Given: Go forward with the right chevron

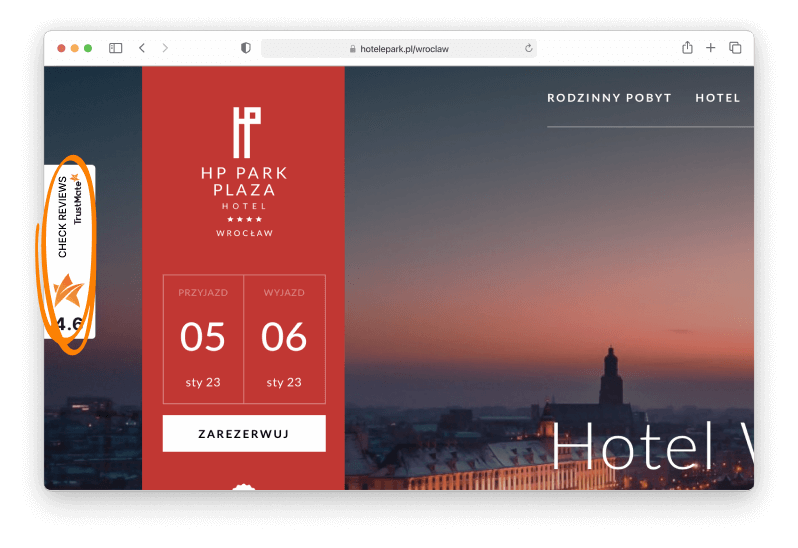Looking at the screenshot, I should (165, 48).
